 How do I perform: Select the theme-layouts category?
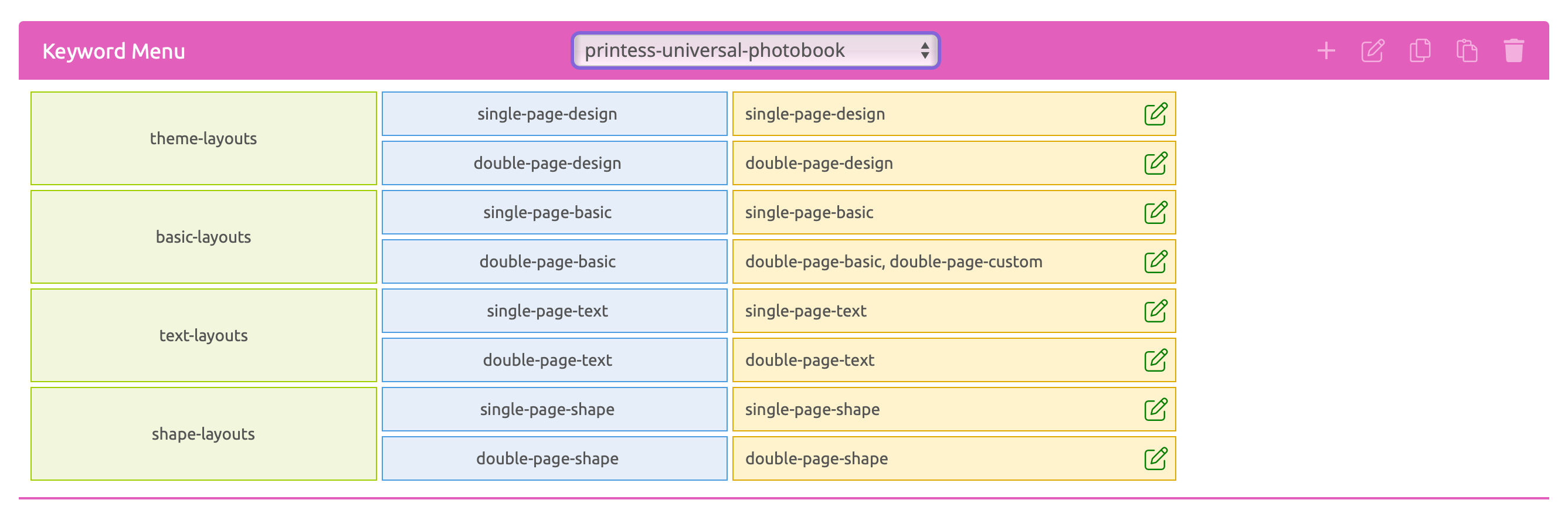coord(203,138)
